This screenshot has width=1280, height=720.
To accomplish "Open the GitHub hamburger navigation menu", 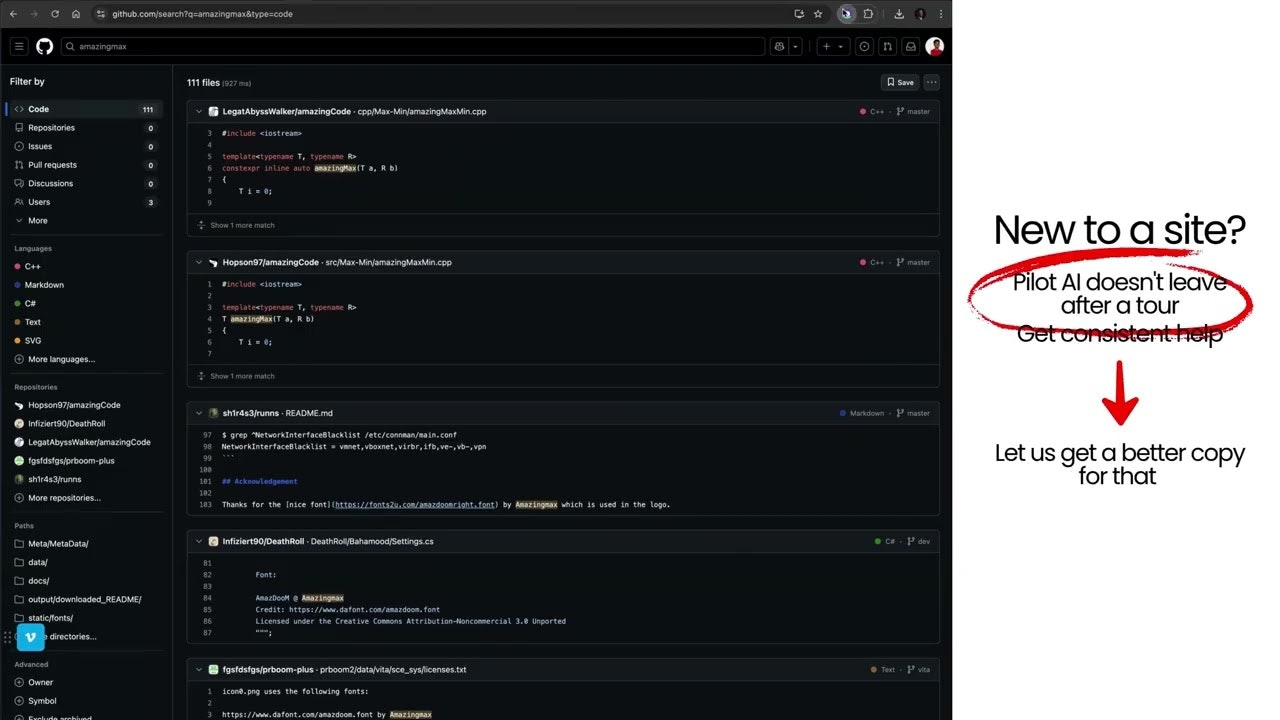I will 19,46.
